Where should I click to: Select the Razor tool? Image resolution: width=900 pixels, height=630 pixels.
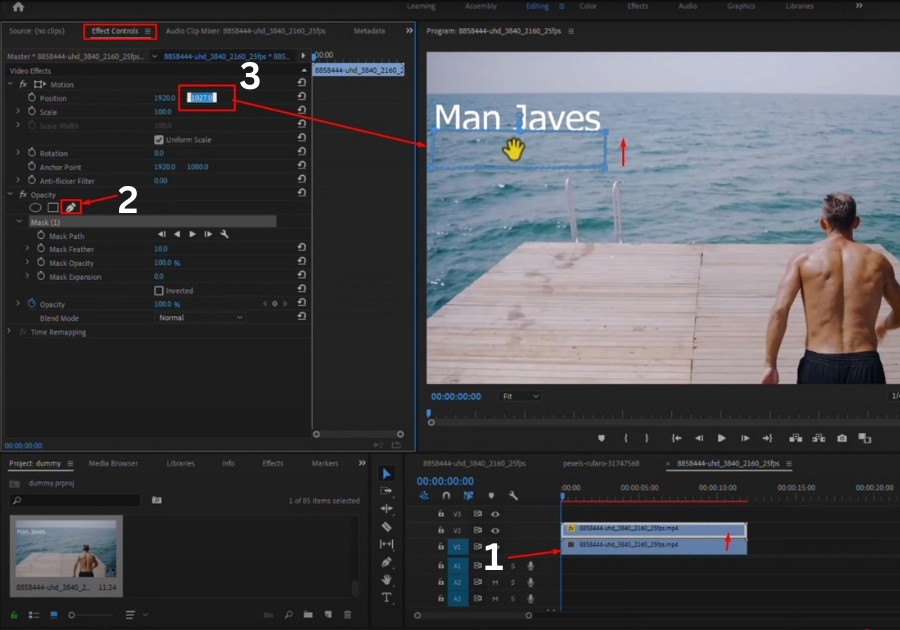pos(386,526)
